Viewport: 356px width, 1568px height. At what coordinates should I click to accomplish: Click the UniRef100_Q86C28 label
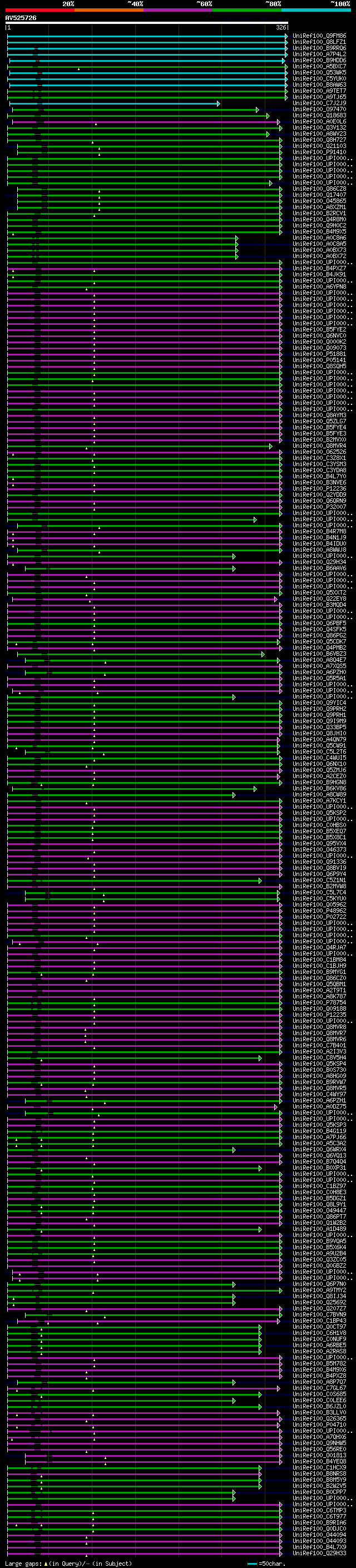point(319,189)
